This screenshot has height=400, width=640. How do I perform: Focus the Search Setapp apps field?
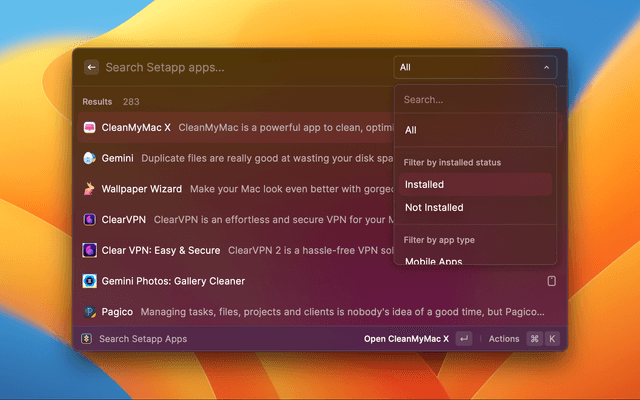[x=240, y=68]
